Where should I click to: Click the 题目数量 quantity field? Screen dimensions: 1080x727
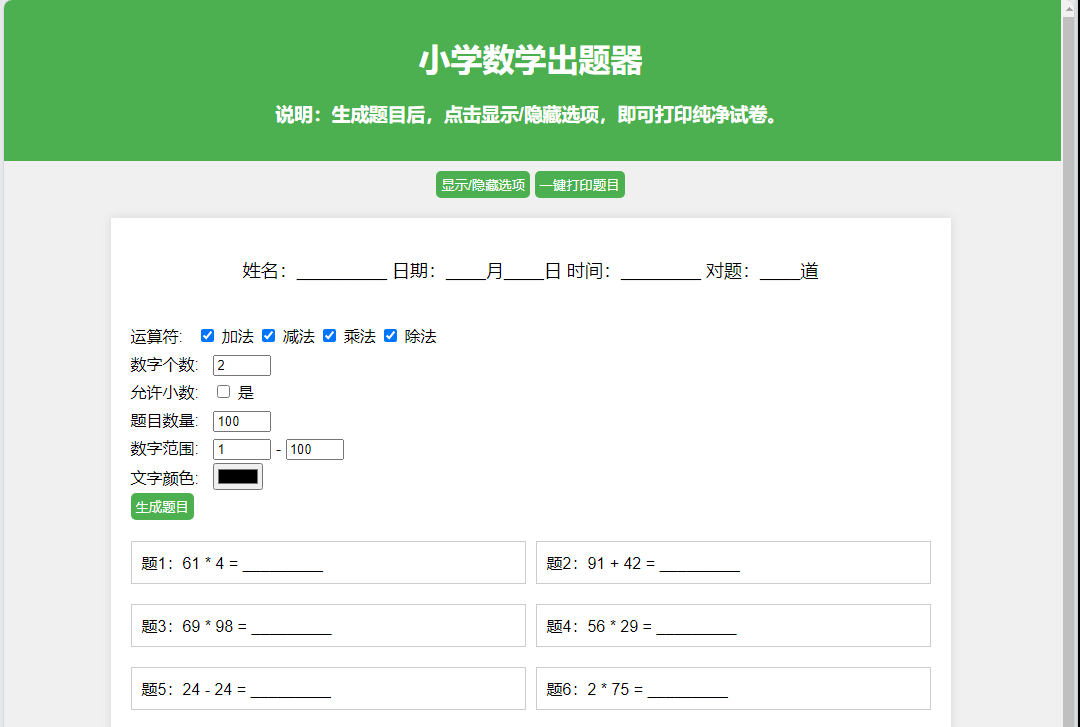coord(241,420)
